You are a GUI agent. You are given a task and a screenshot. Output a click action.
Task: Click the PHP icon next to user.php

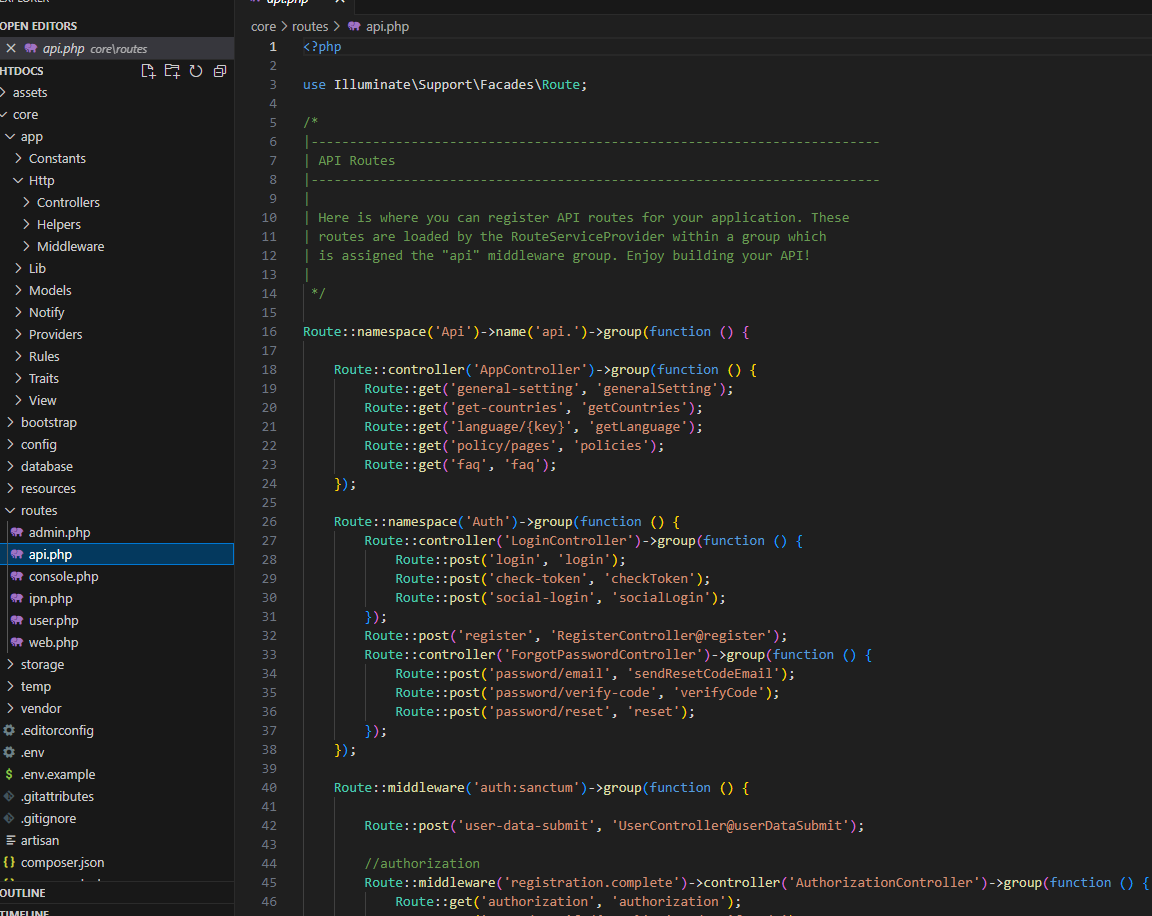point(17,621)
